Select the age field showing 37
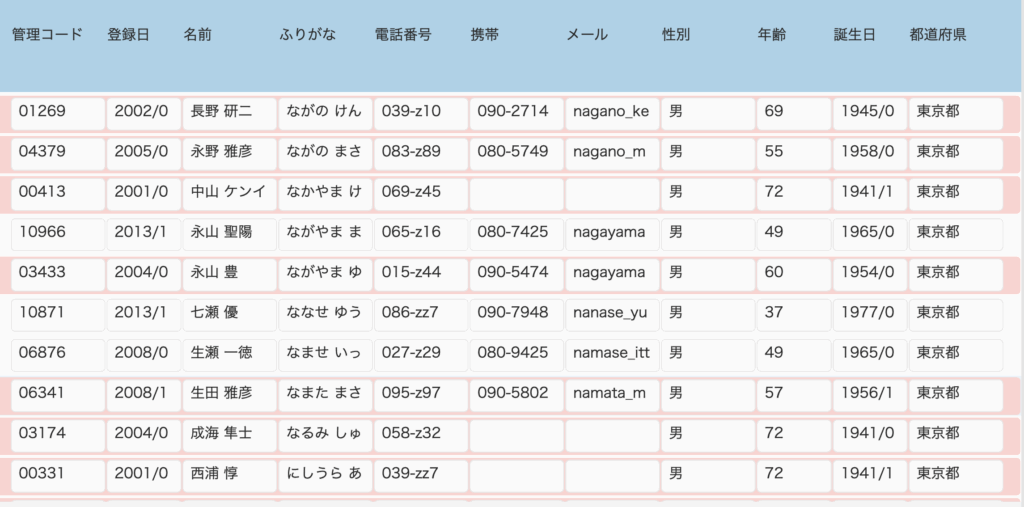The width and height of the screenshot is (1024, 507). point(792,313)
